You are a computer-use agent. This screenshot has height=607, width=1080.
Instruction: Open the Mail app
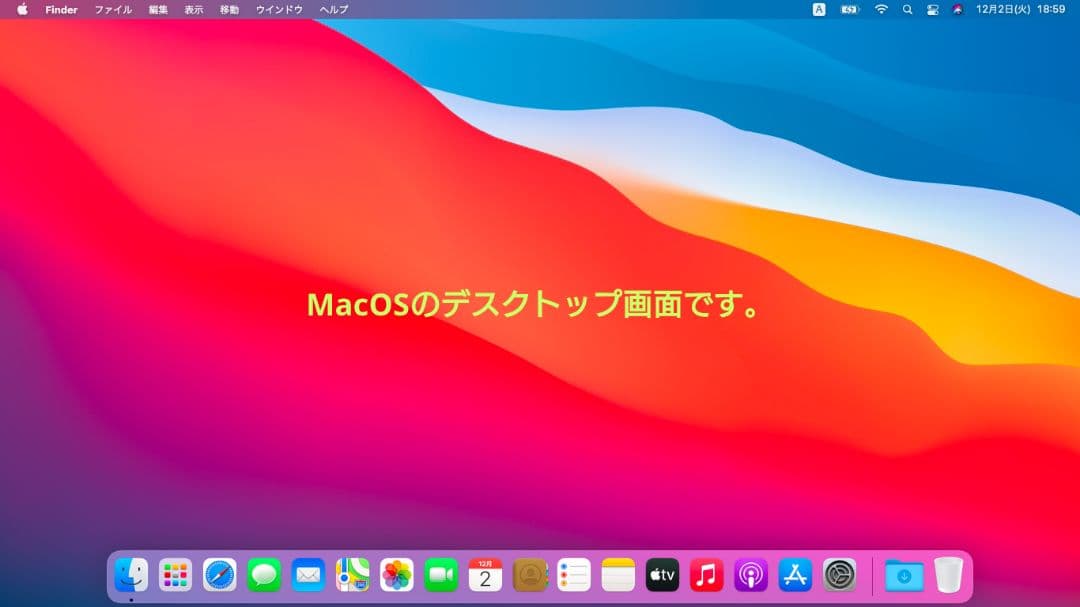click(307, 575)
